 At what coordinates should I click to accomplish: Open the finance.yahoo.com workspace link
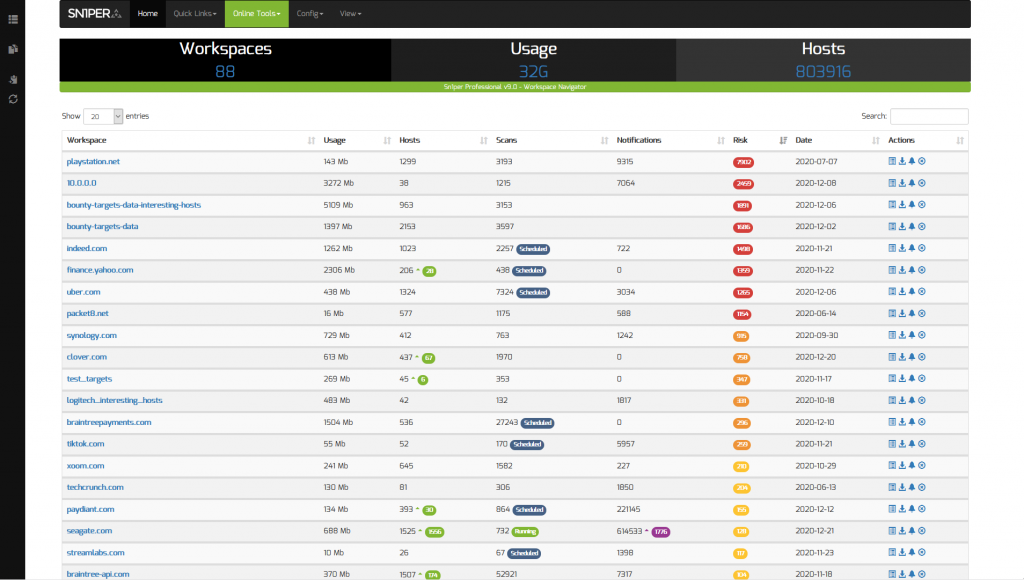pos(99,270)
